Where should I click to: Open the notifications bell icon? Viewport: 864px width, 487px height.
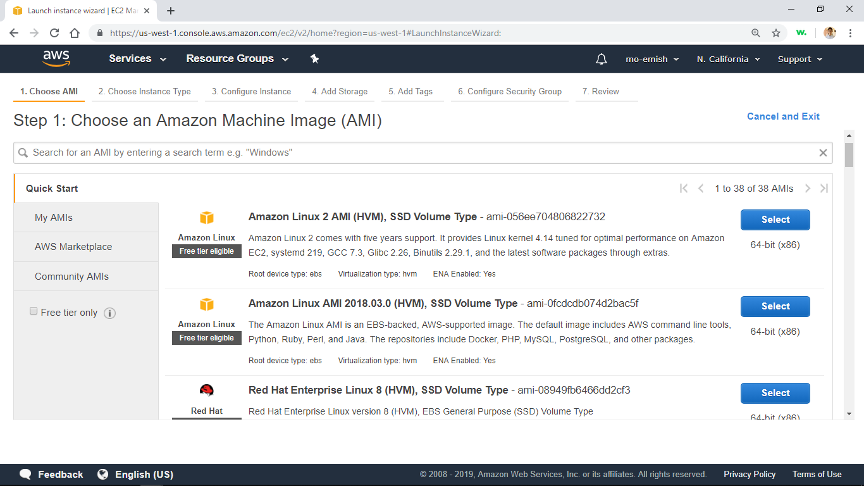point(601,59)
